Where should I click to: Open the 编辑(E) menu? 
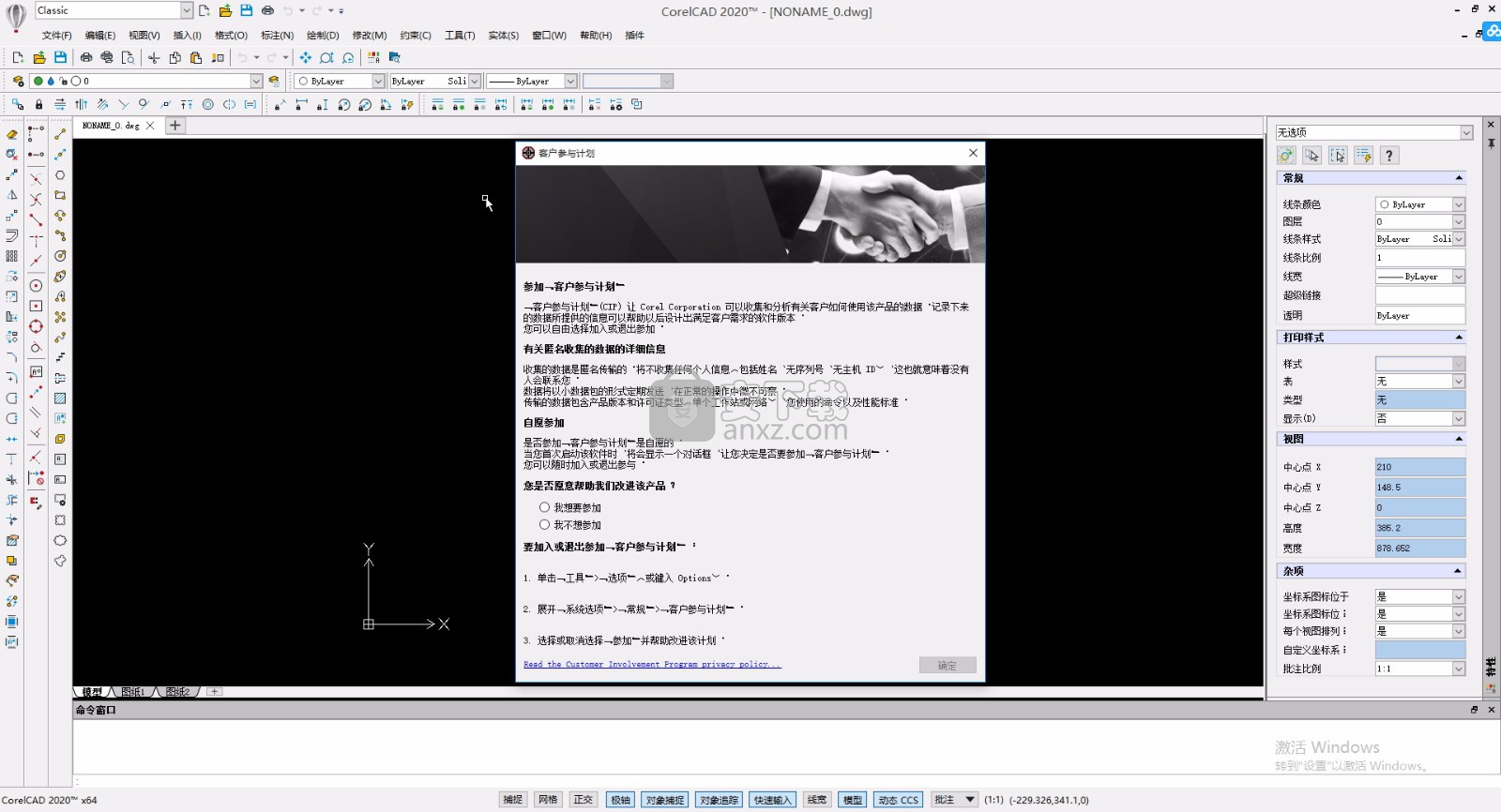point(100,36)
